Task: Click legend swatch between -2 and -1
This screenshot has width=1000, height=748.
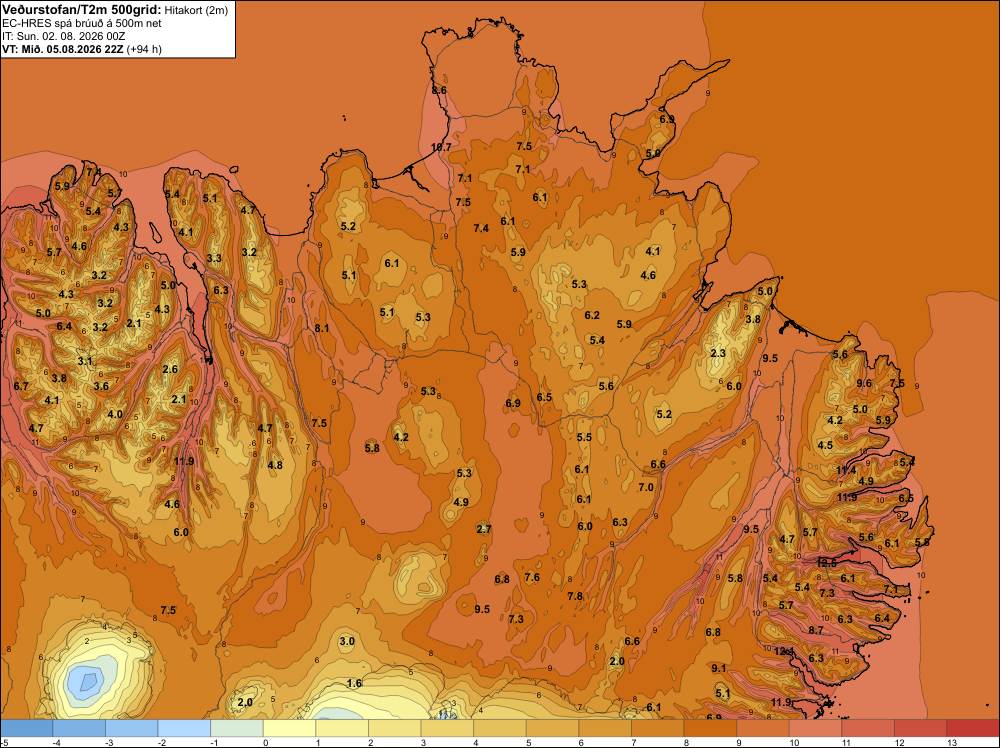Action: tap(184, 728)
